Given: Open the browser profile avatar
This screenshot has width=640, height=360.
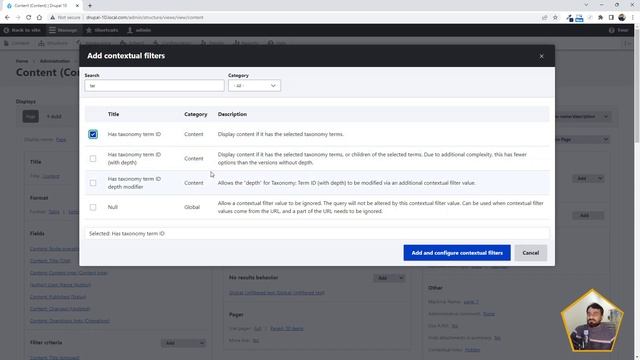Looking at the screenshot, I should [622, 18].
